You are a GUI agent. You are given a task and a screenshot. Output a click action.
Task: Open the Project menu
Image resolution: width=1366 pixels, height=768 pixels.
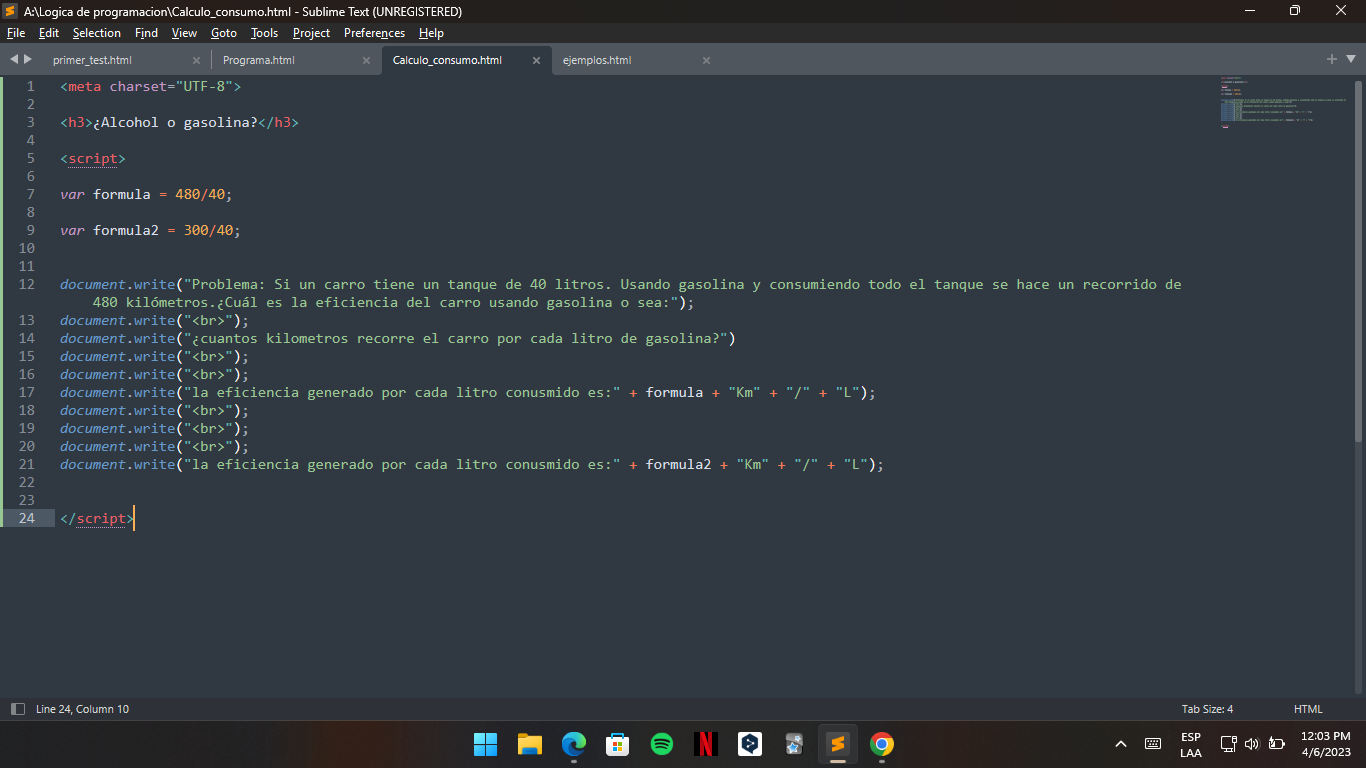tap(311, 33)
